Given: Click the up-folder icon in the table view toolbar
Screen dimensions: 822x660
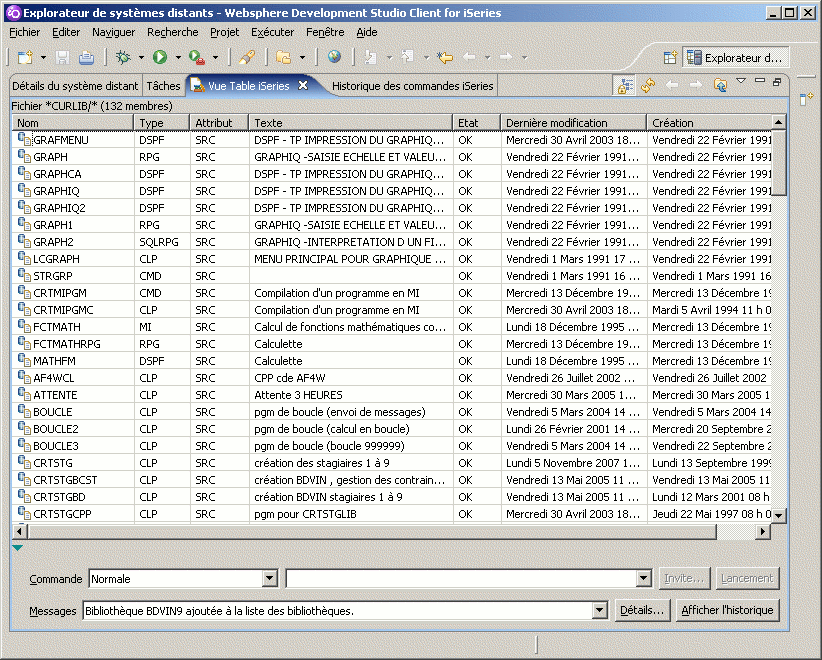Looking at the screenshot, I should point(720,85).
